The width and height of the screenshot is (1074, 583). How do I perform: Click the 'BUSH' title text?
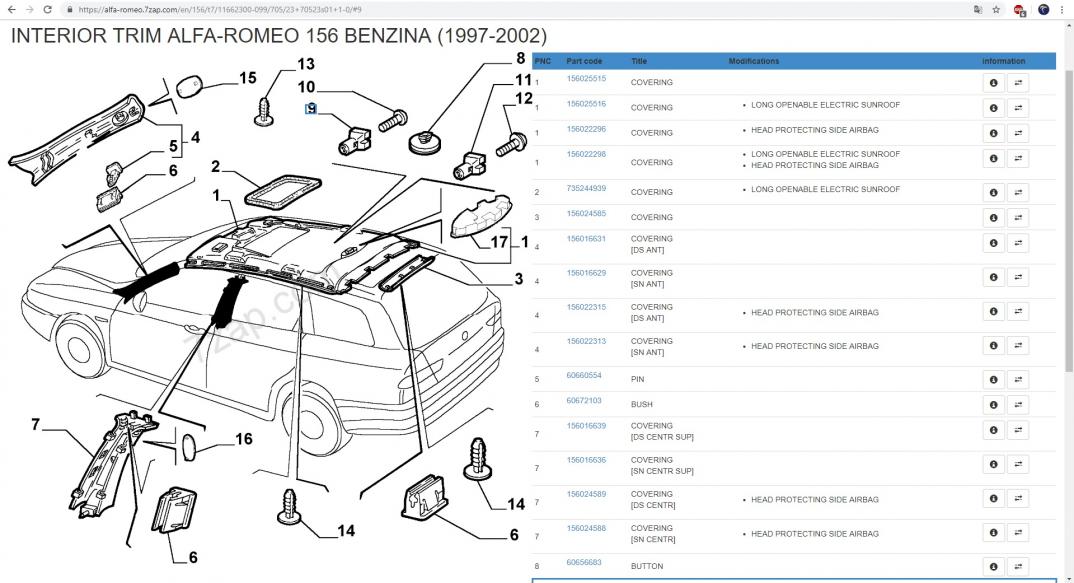click(x=642, y=405)
